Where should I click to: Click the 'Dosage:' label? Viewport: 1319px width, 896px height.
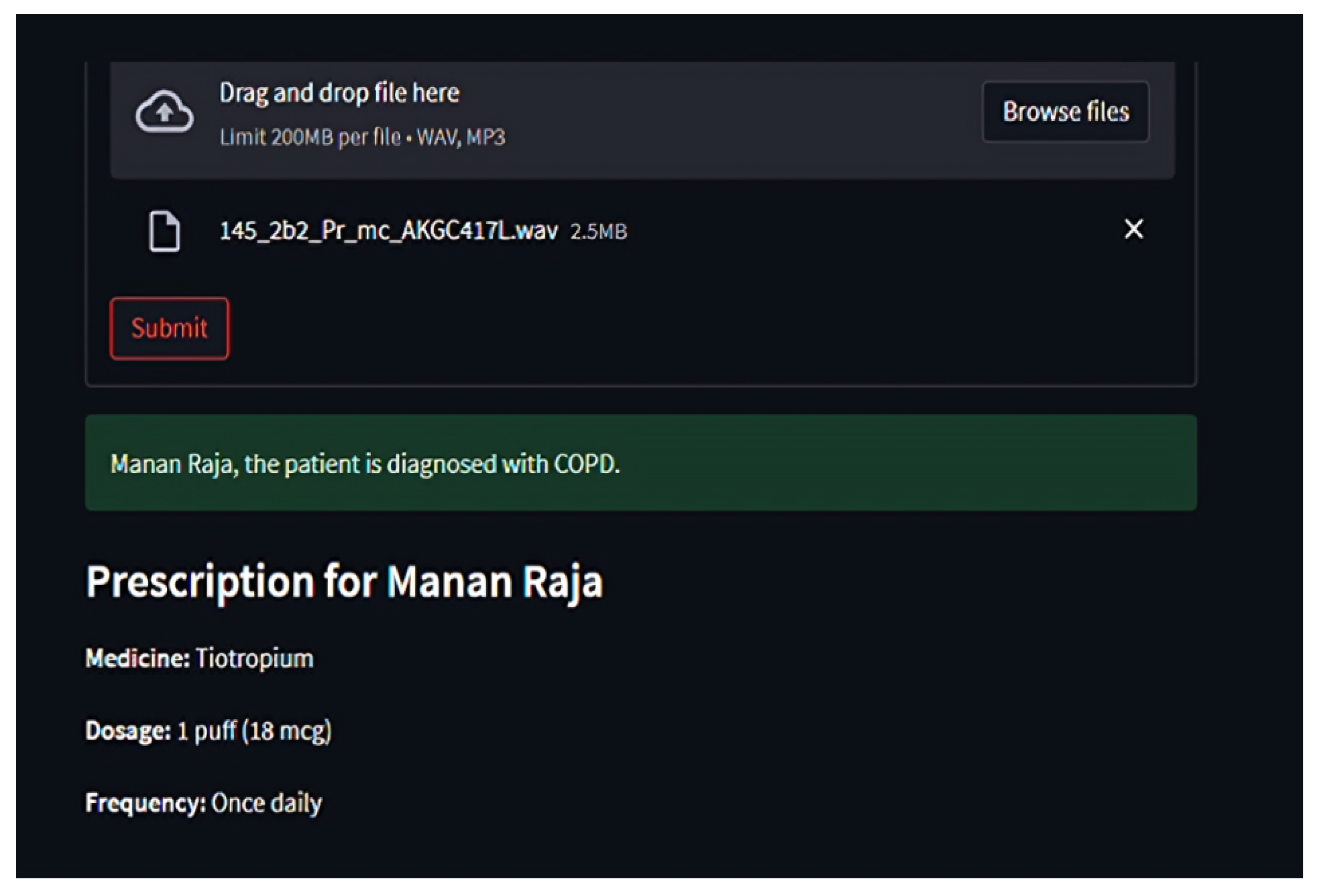128,731
